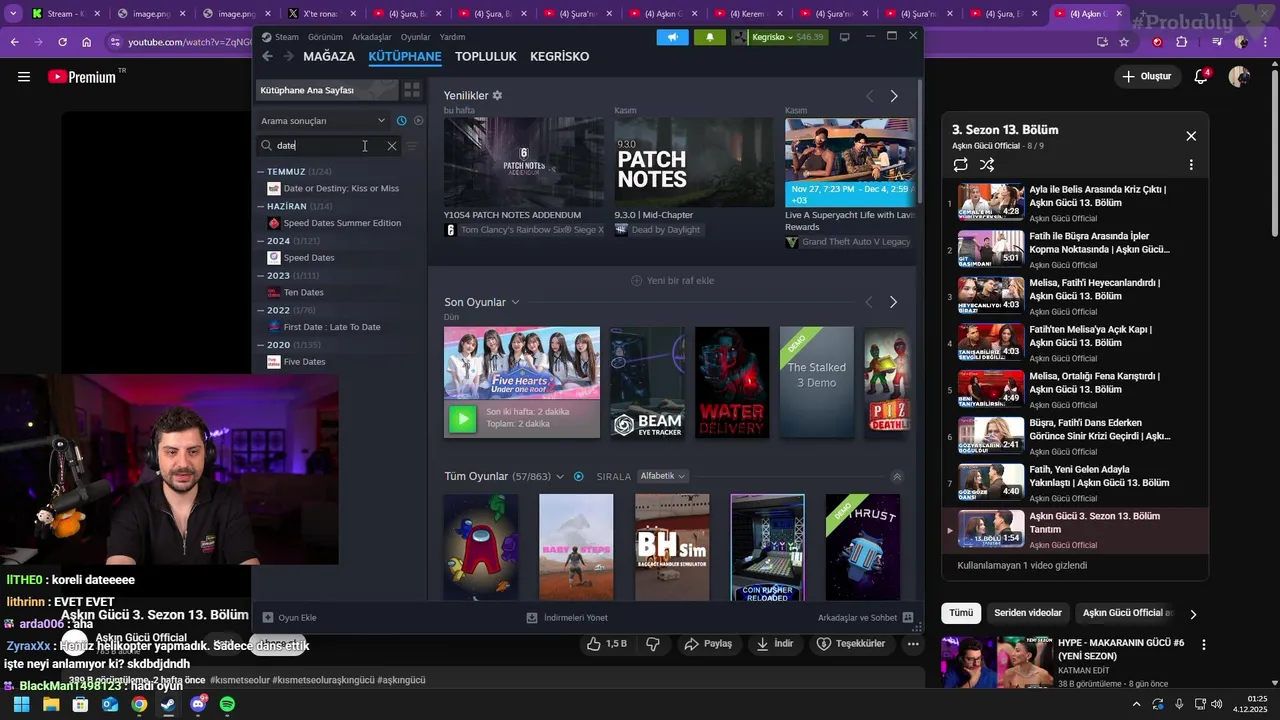Open Among Us game tile

481,547
